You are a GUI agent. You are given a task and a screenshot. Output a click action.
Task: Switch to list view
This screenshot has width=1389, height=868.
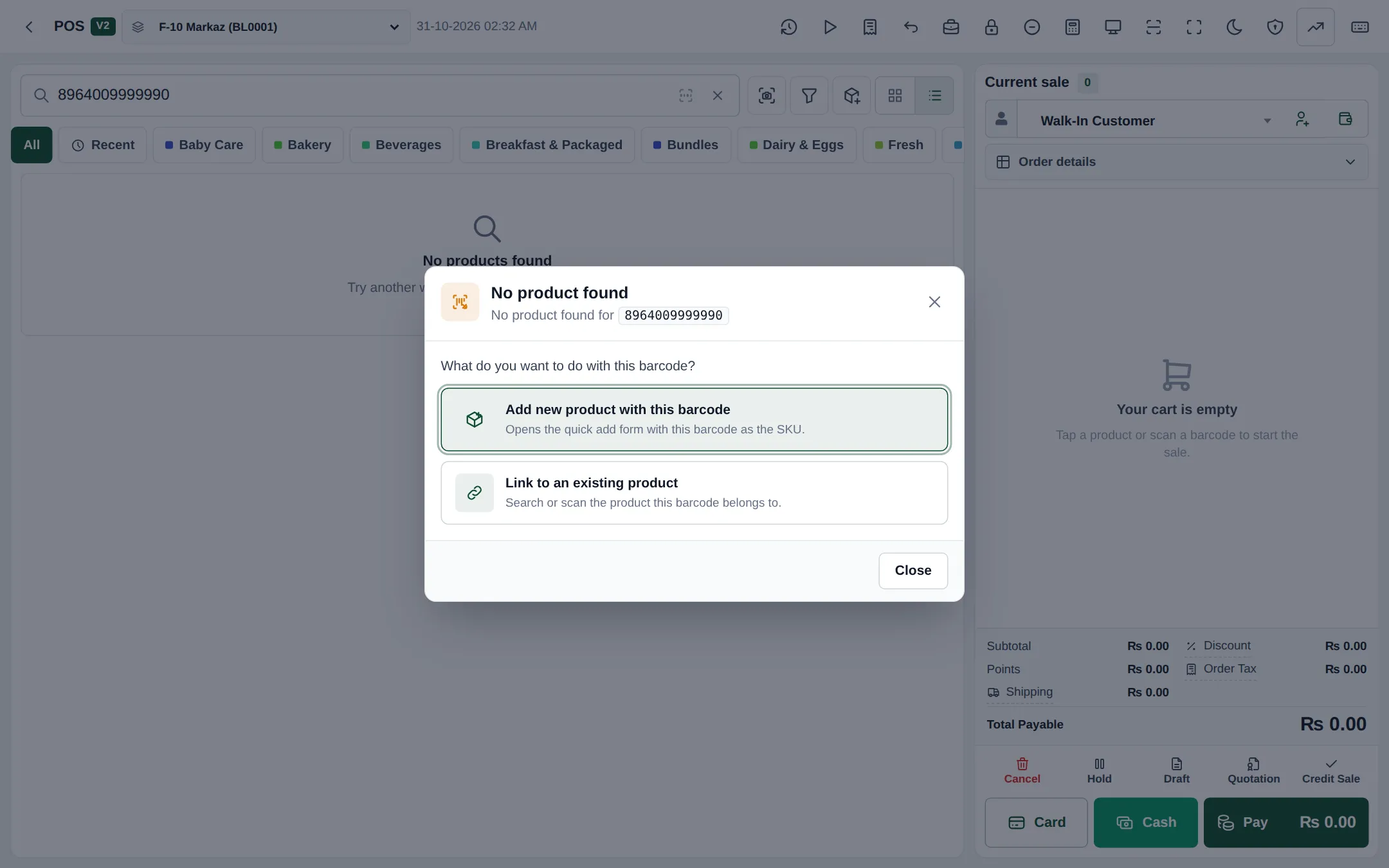934,96
